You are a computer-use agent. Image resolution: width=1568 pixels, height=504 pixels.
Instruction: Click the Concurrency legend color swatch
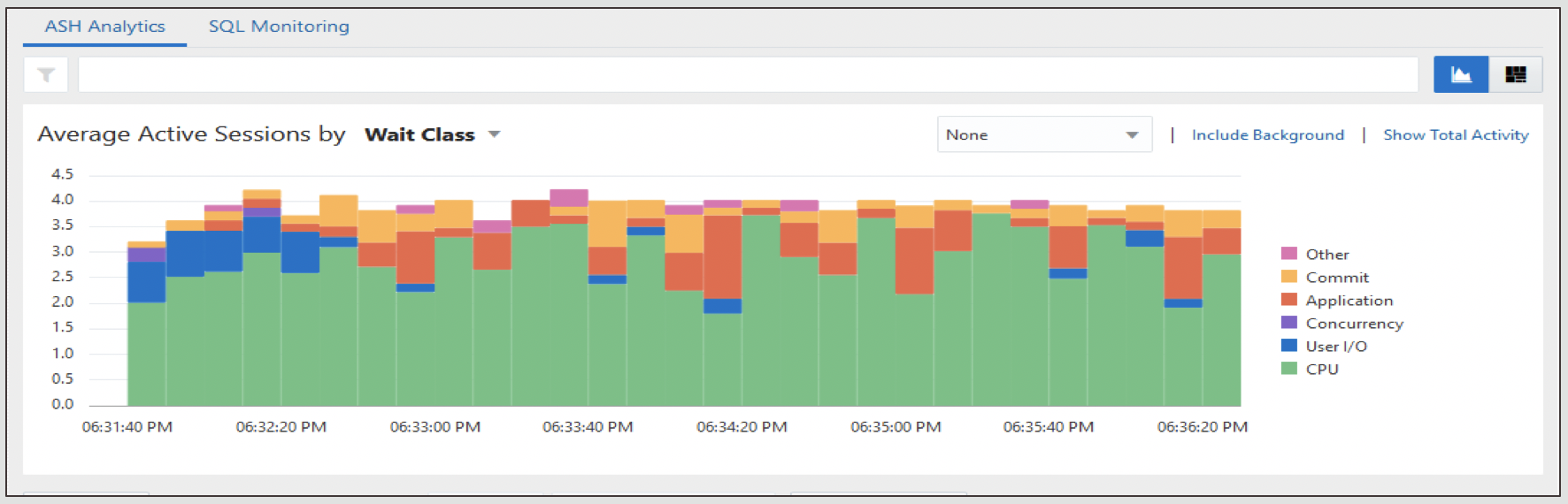coord(1289,323)
